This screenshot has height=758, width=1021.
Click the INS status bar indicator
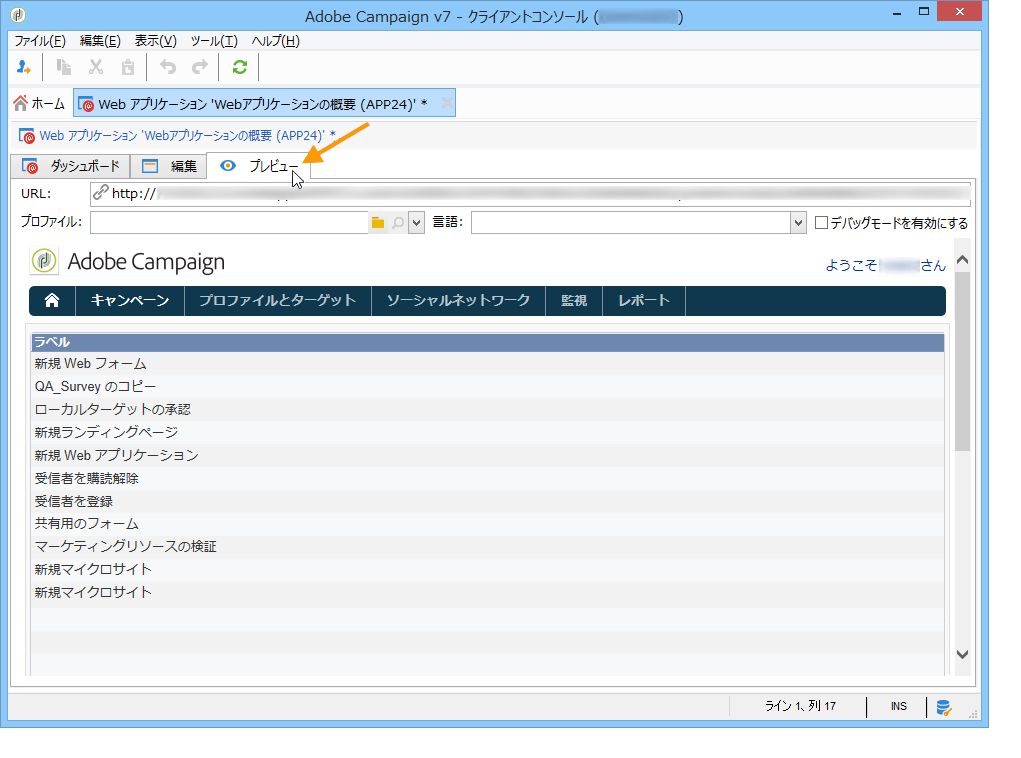coord(899,707)
